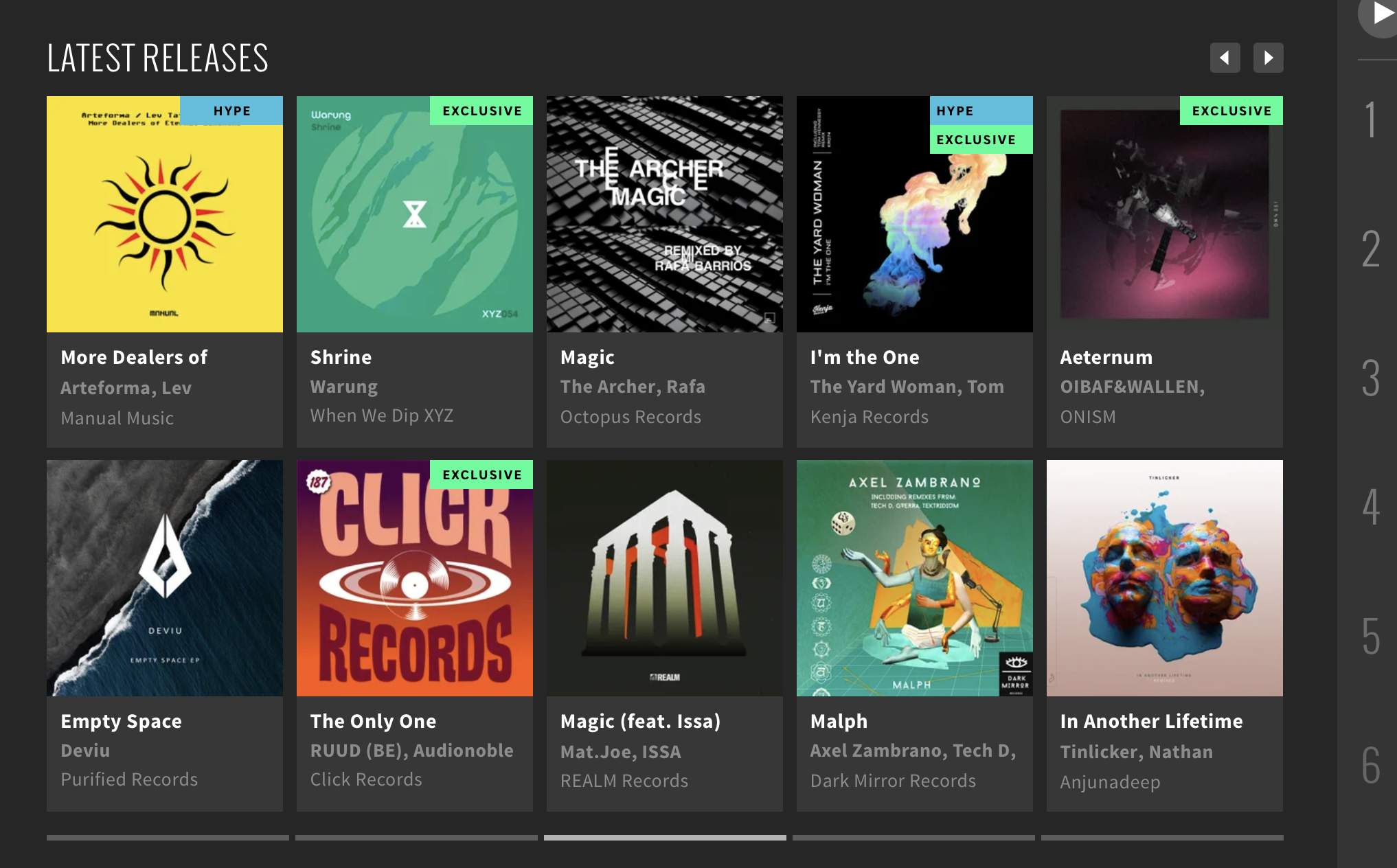Select chart position 5 in sidebar

pyautogui.click(x=1371, y=636)
